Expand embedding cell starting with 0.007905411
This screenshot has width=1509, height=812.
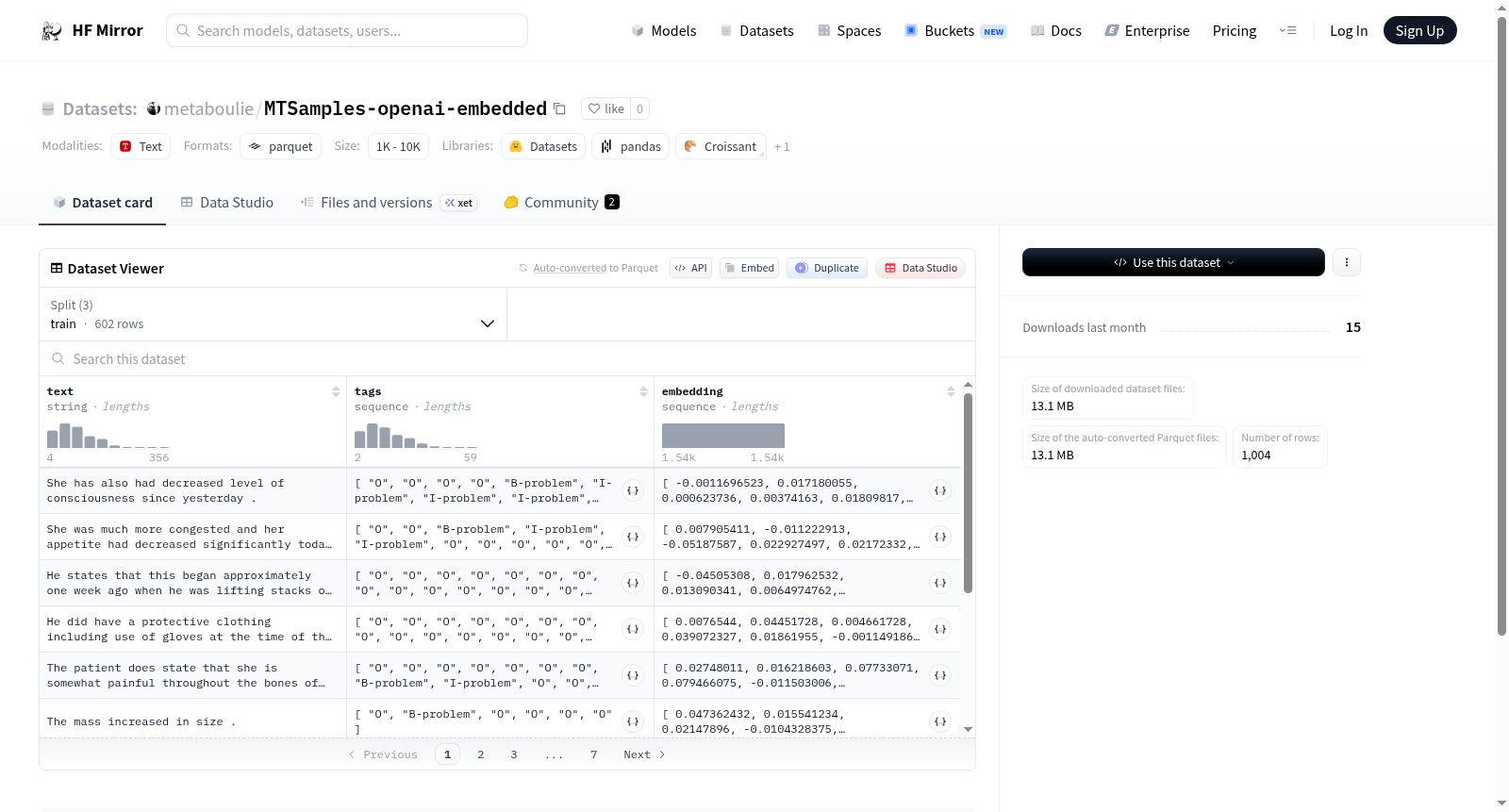tap(940, 537)
